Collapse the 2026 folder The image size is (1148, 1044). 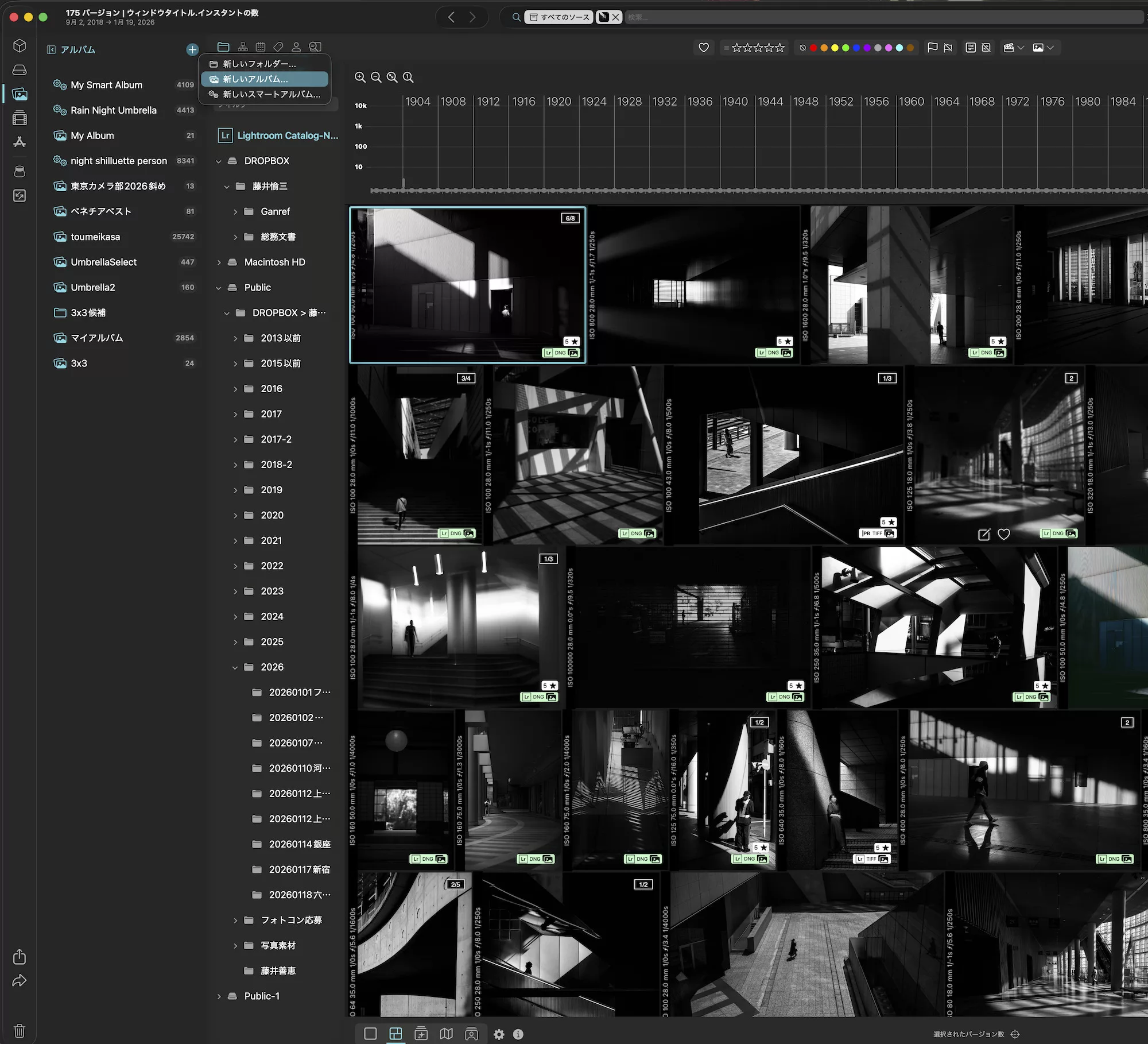(x=235, y=667)
